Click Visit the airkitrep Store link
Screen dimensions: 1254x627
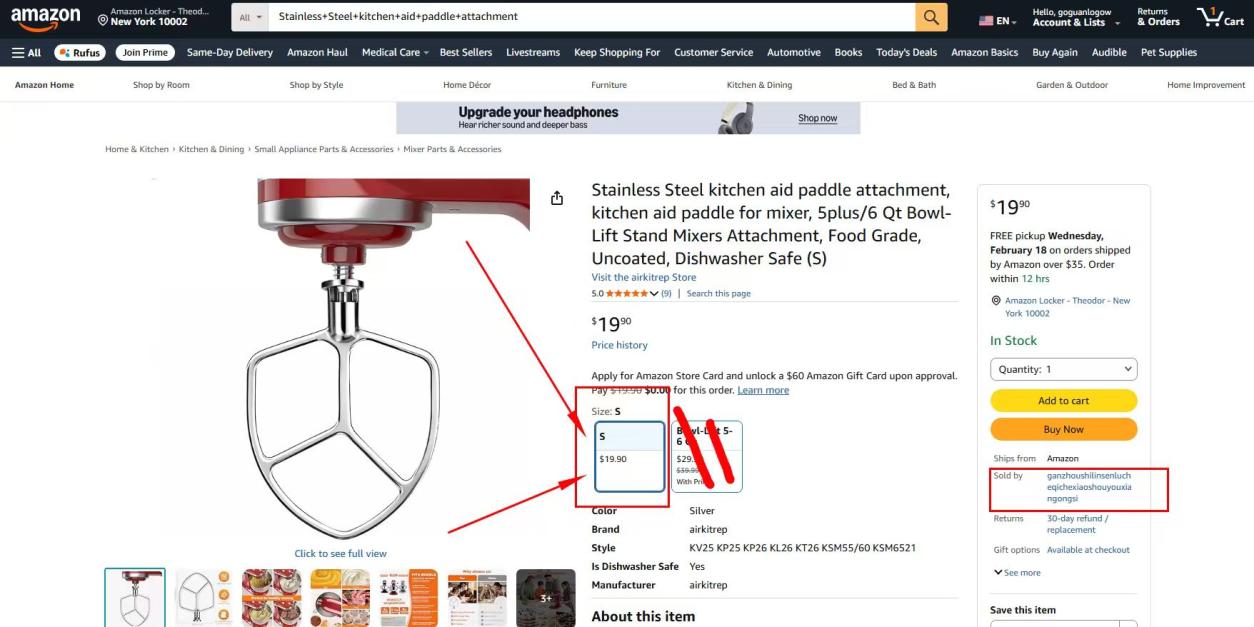click(x=643, y=277)
